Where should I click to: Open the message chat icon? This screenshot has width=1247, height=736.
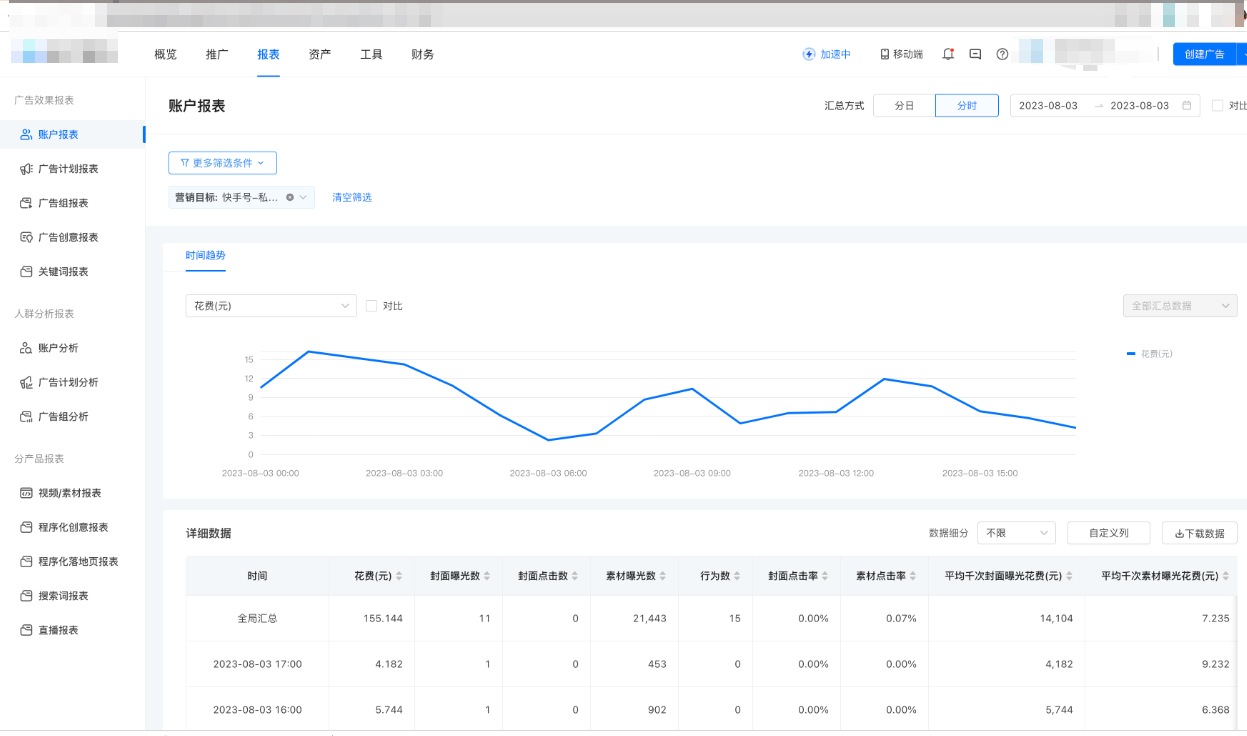click(975, 54)
